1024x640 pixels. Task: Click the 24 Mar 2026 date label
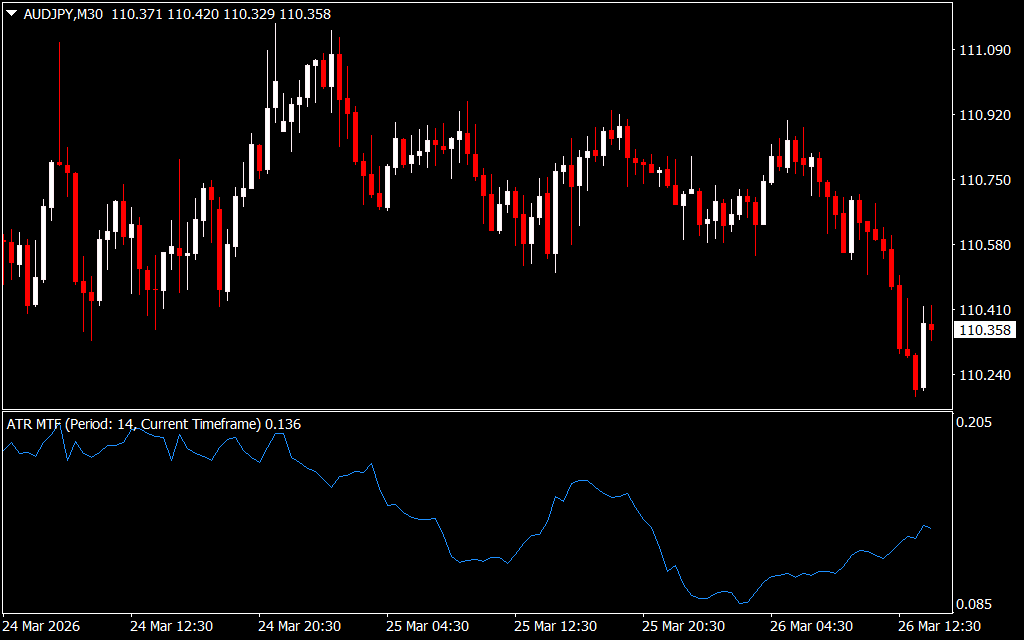pos(42,626)
